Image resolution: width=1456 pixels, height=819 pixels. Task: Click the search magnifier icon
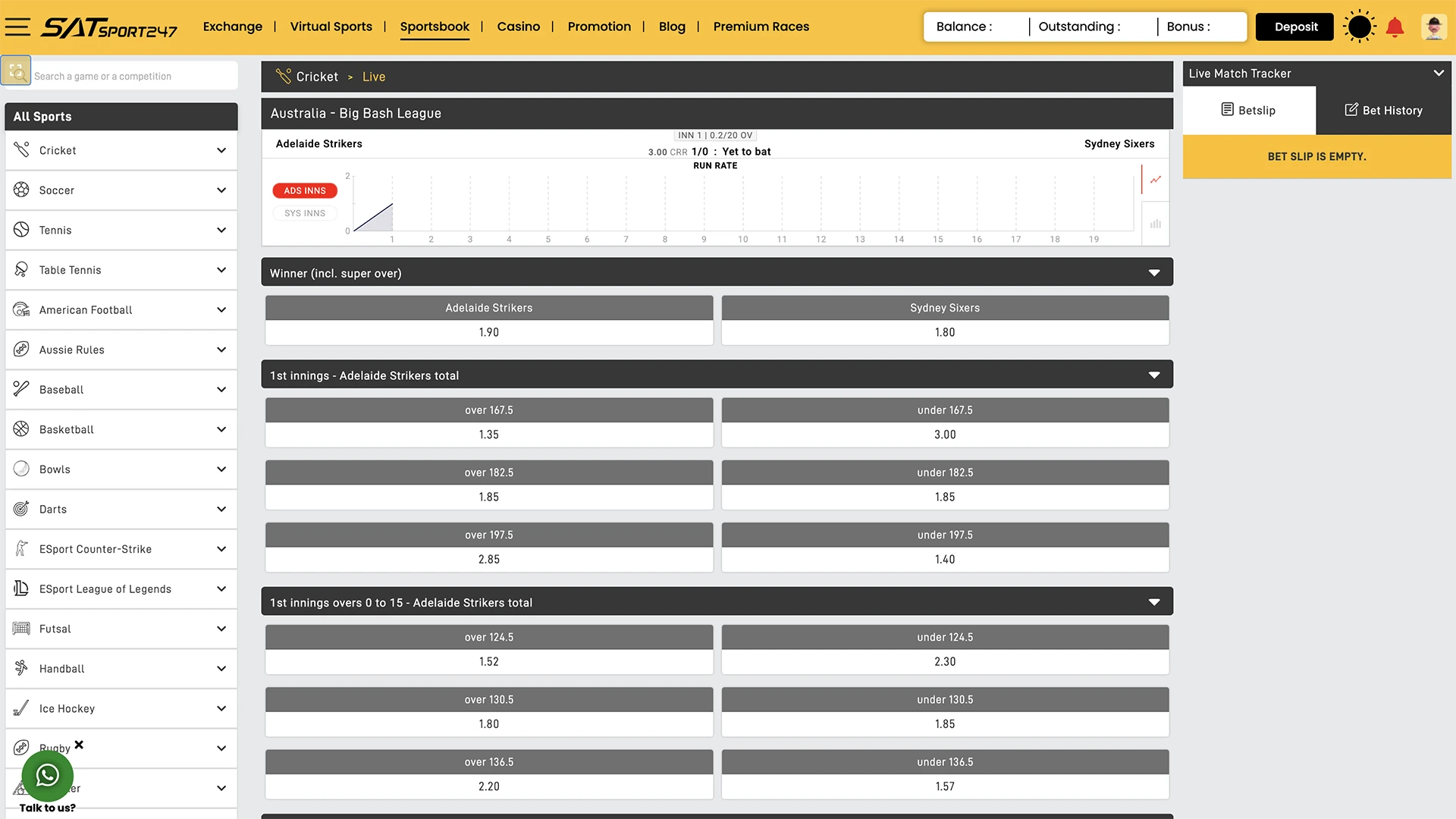(x=16, y=71)
